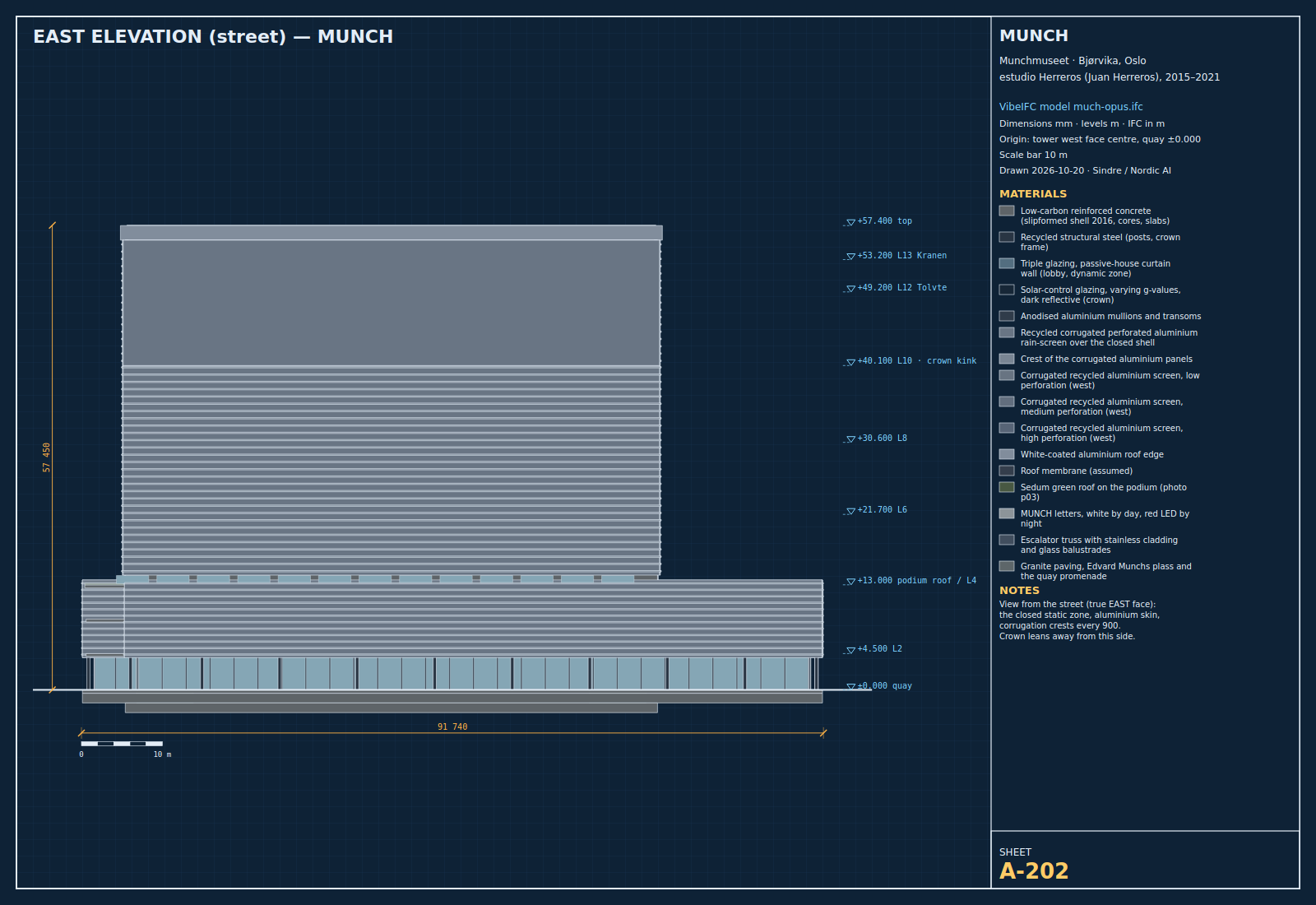Click the Low-carbon reinforced concrete swatch
Viewport: 1316px width, 905px height.
[x=1007, y=211]
